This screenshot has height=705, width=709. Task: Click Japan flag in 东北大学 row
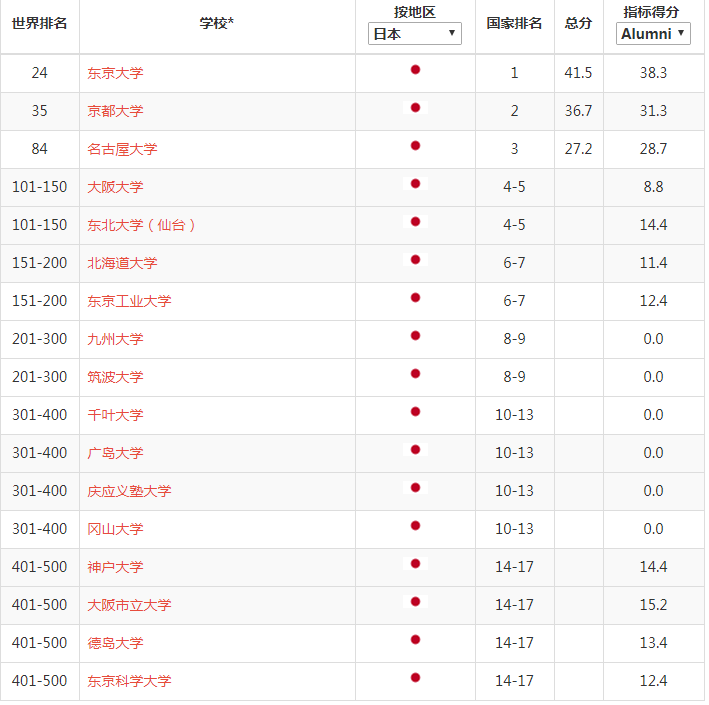coord(415,222)
